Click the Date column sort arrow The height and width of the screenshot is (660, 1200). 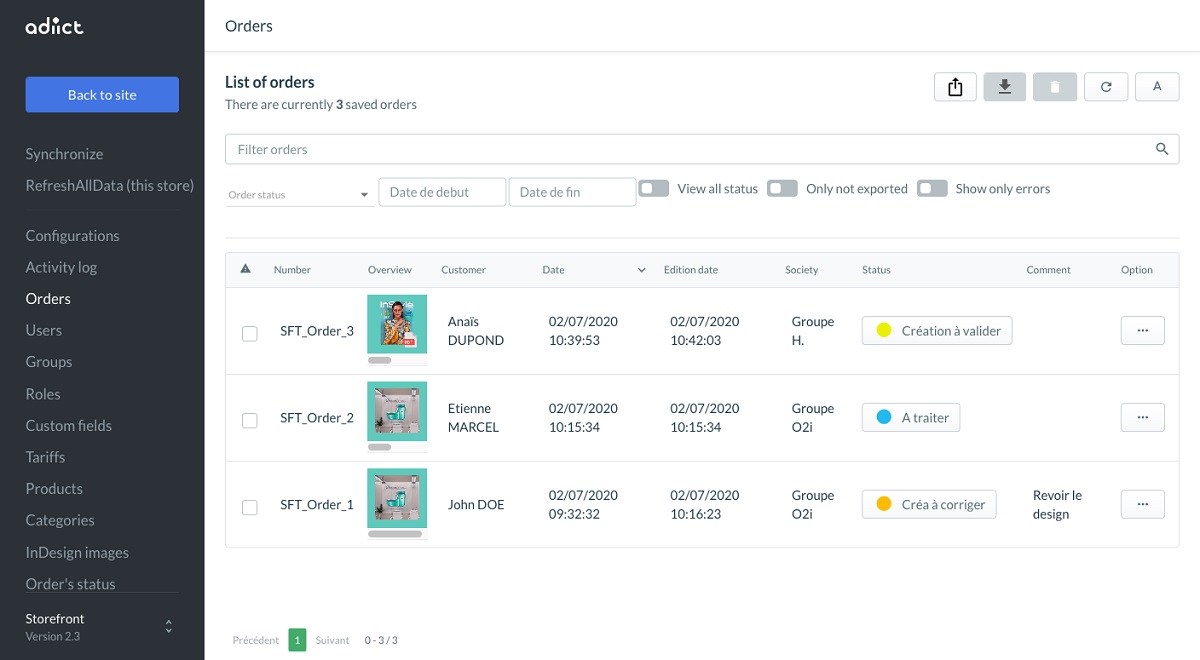[x=641, y=270]
